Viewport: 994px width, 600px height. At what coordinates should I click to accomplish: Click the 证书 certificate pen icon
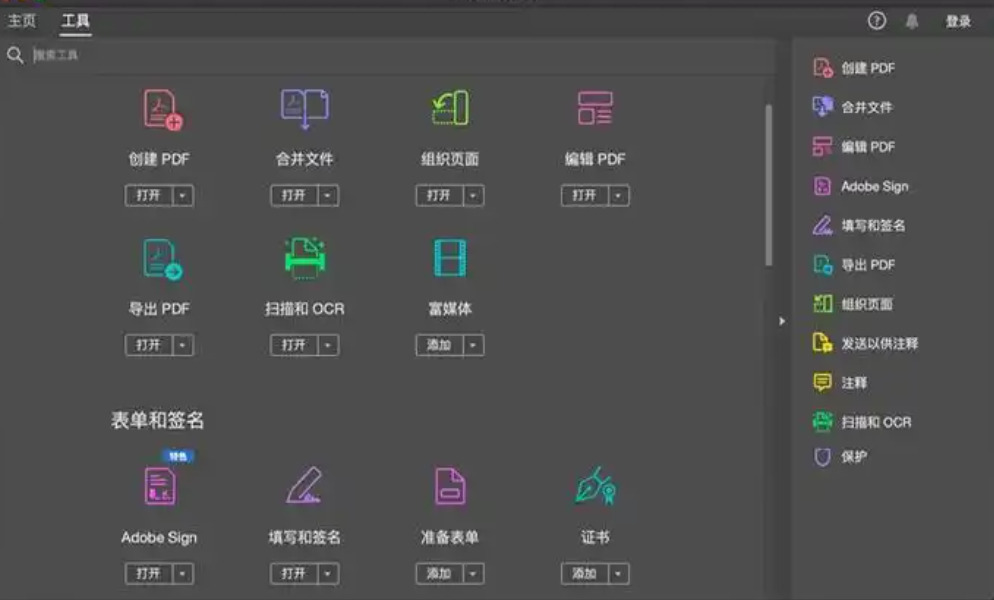click(x=595, y=486)
